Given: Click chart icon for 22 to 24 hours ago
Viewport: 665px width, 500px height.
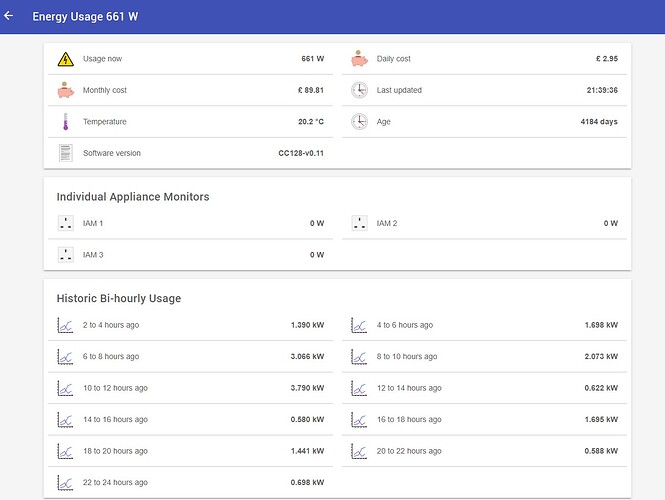Looking at the screenshot, I should click(x=65, y=483).
